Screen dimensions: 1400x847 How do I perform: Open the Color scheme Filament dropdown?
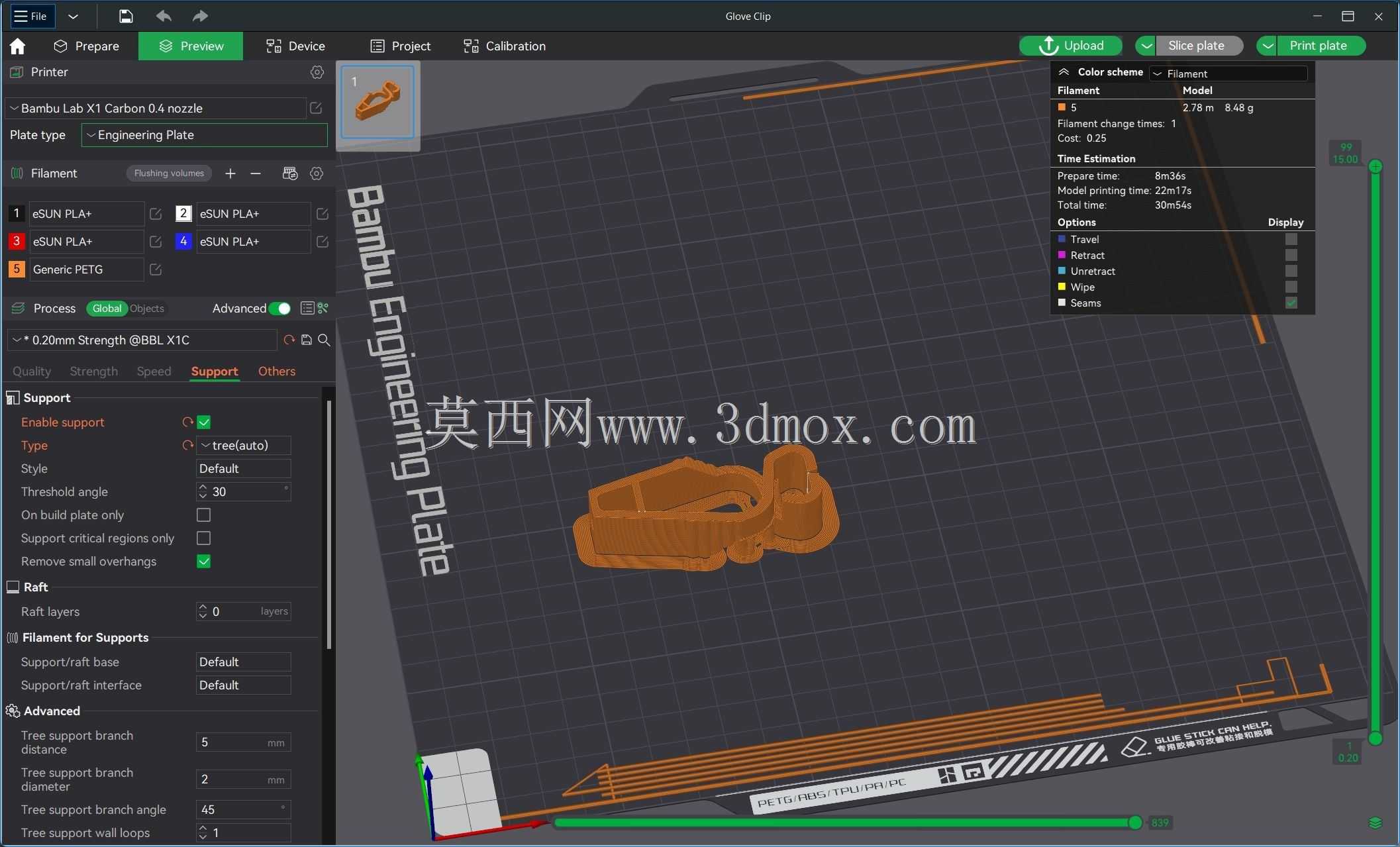(x=1228, y=74)
